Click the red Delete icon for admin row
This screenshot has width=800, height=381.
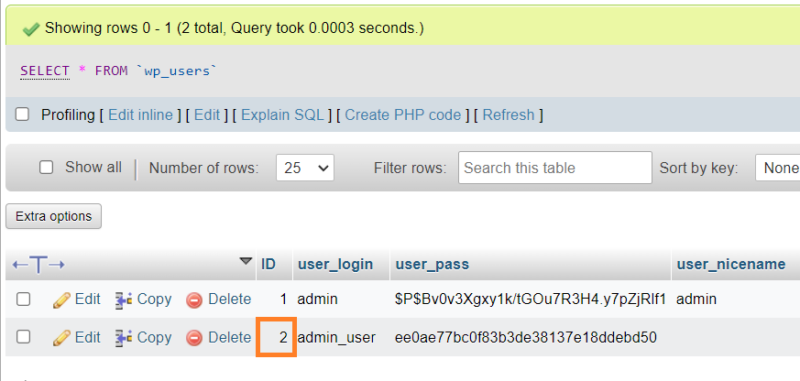pos(194,300)
